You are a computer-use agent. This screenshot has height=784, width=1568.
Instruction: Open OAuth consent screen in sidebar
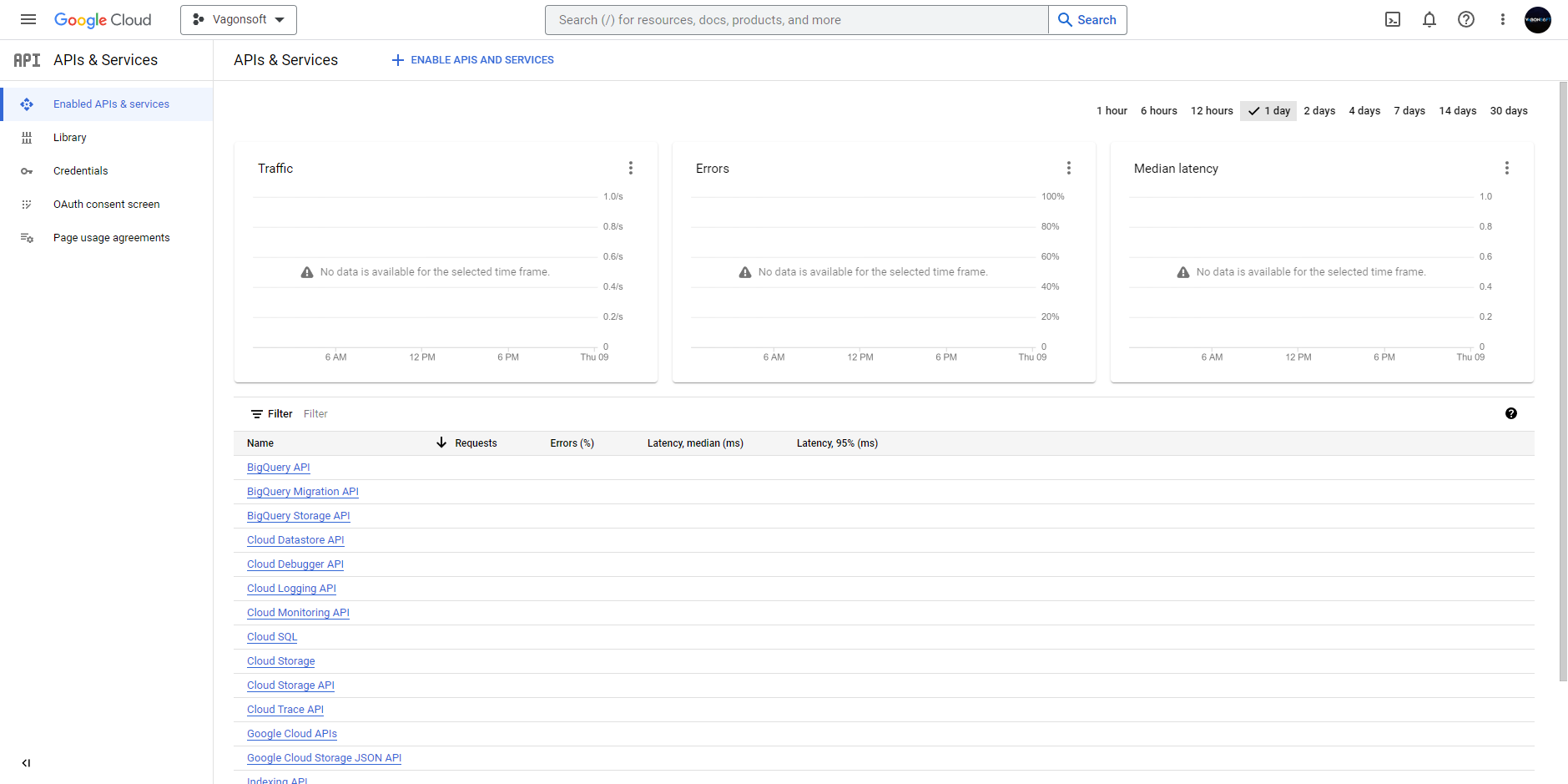point(107,205)
